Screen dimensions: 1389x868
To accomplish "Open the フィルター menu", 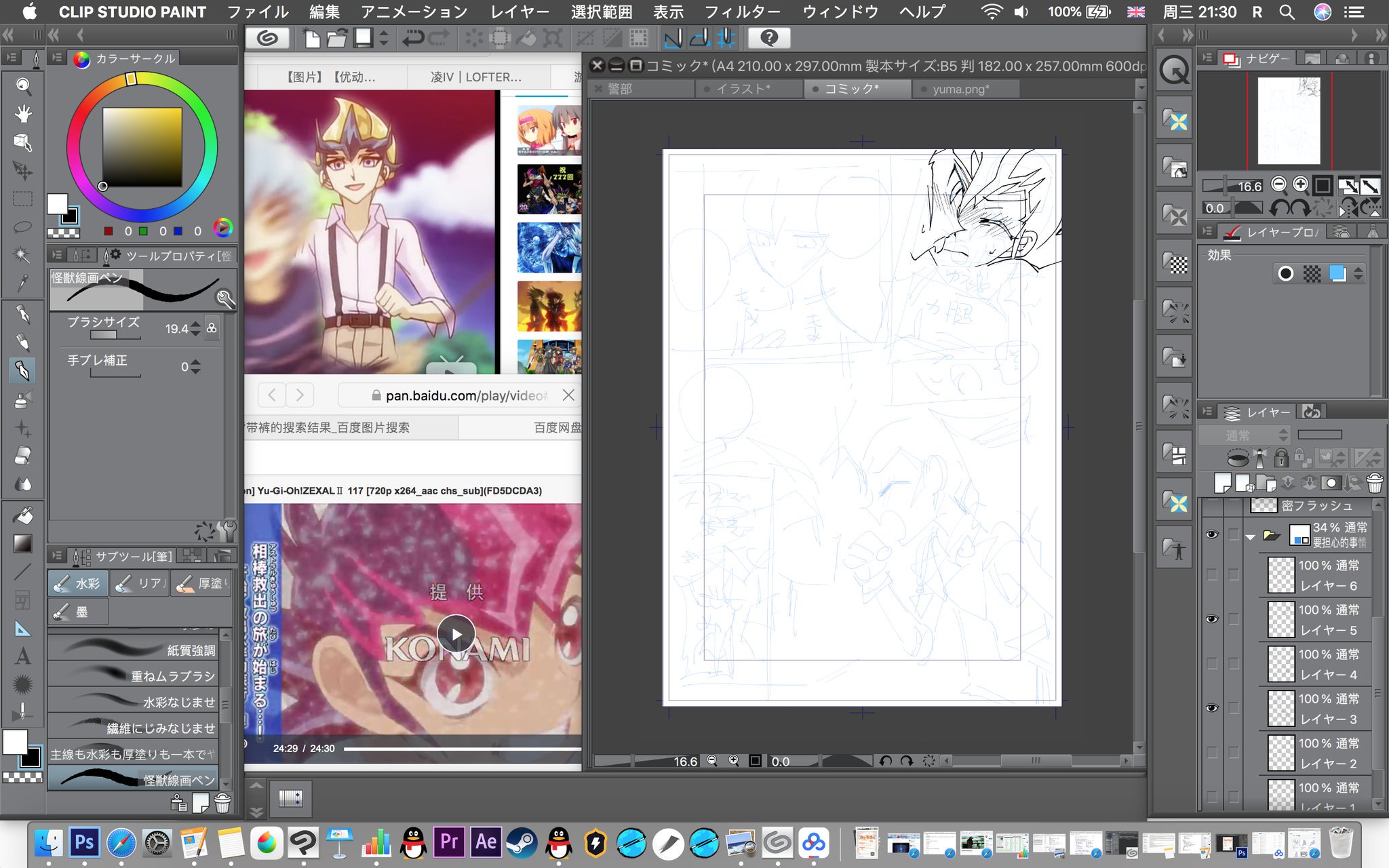I will click(x=743, y=12).
